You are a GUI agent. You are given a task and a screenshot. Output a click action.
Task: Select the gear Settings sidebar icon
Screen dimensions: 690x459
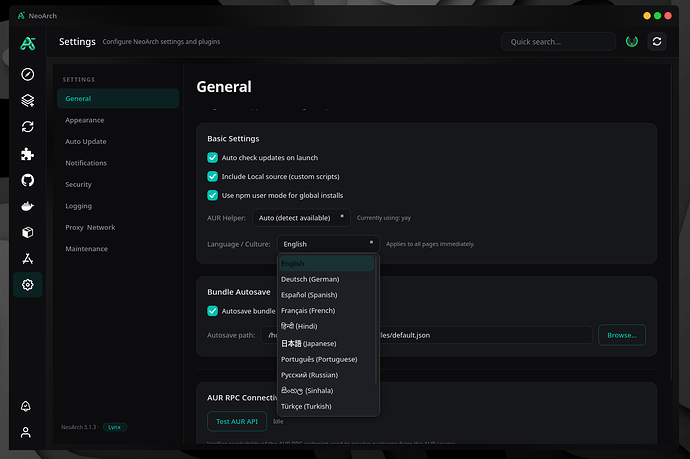tap(28, 285)
